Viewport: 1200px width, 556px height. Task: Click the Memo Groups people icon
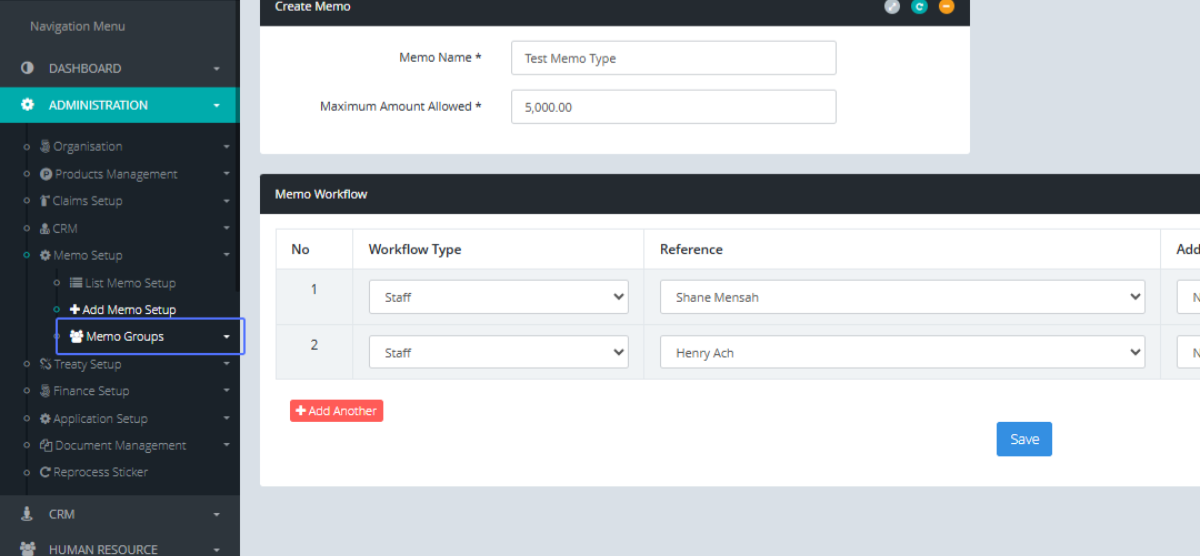click(76, 337)
